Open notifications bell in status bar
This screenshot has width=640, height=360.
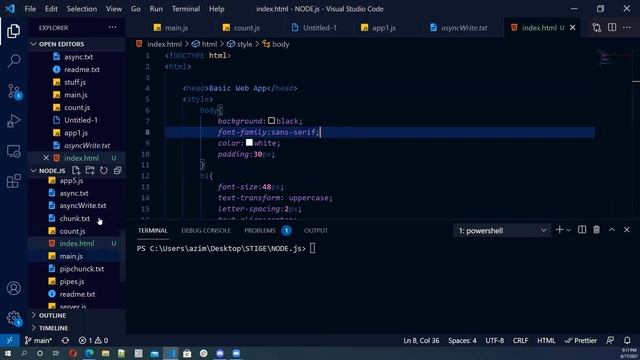pyautogui.click(x=627, y=340)
